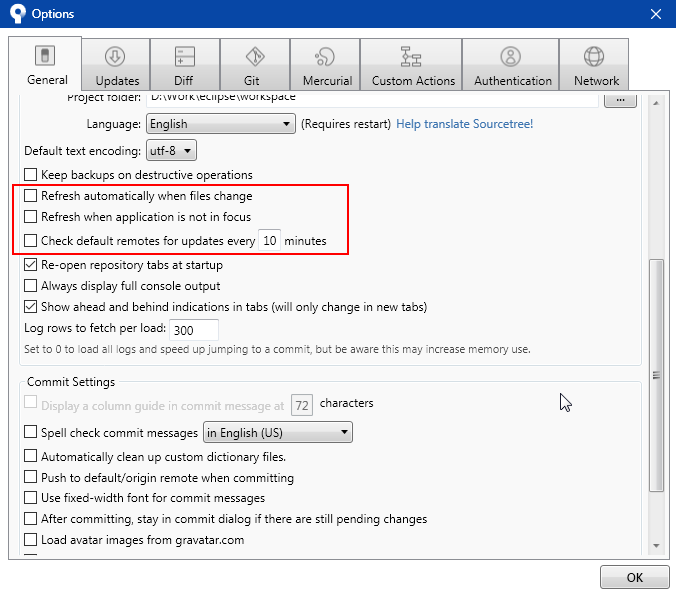Close the Options dialog
Viewport: 676px width, 594px height.
(x=656, y=14)
